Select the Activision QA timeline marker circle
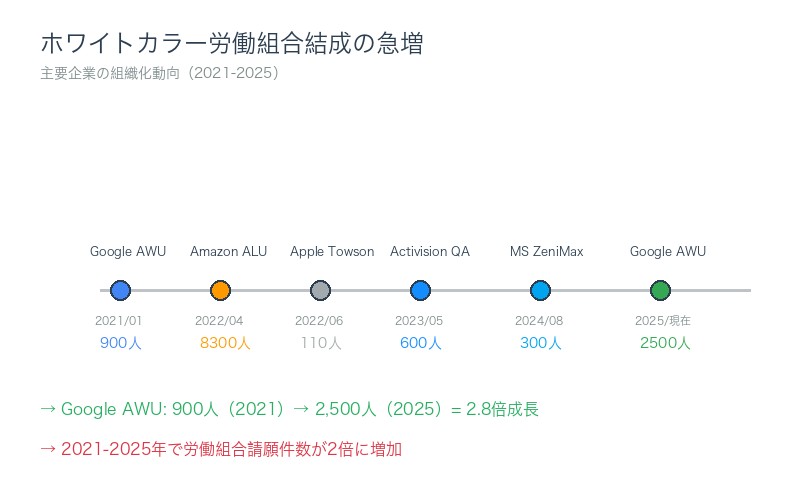Viewport: 800px width, 500px height. [x=420, y=291]
